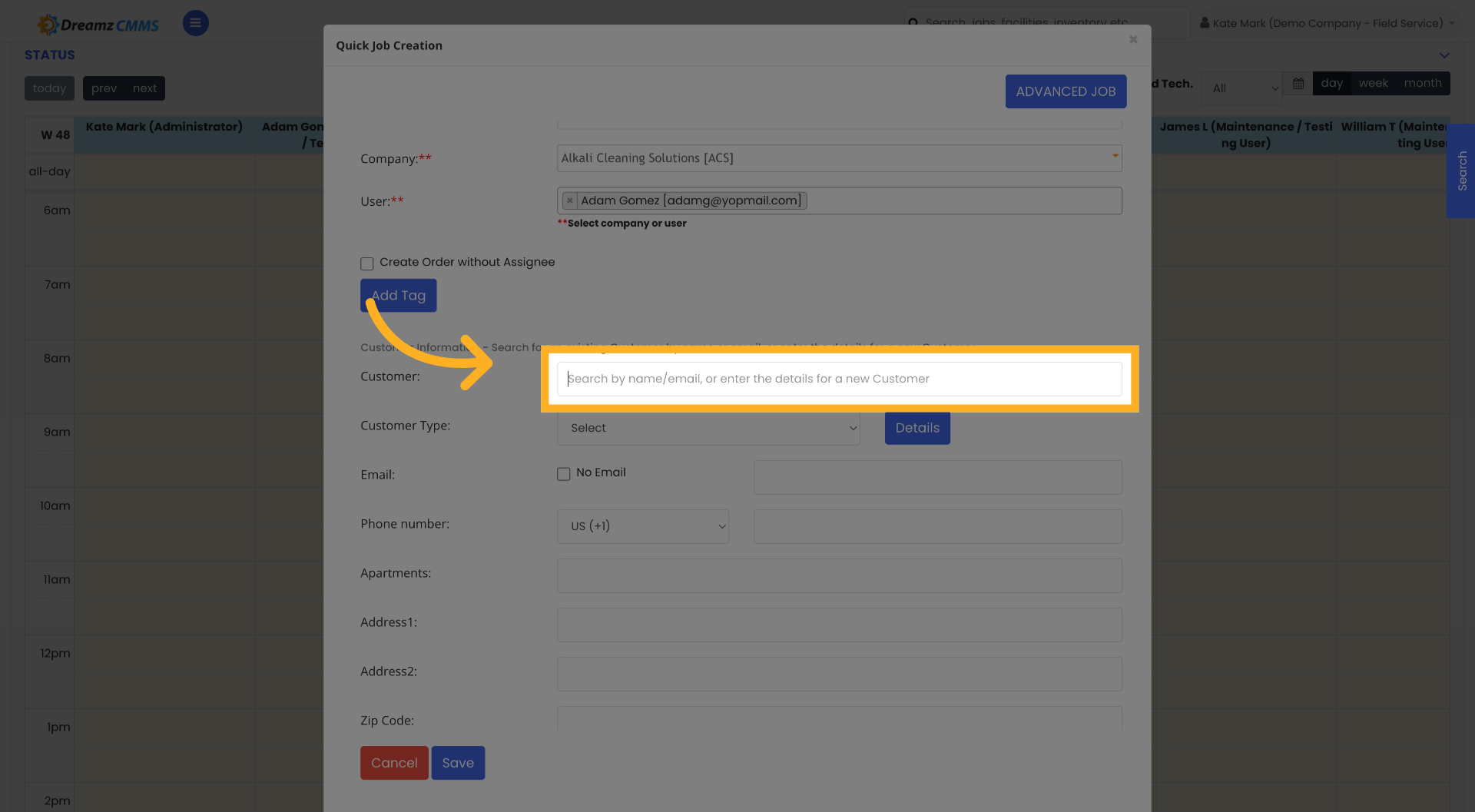Open the hamburger navigation menu
The image size is (1475, 812).
(x=195, y=23)
